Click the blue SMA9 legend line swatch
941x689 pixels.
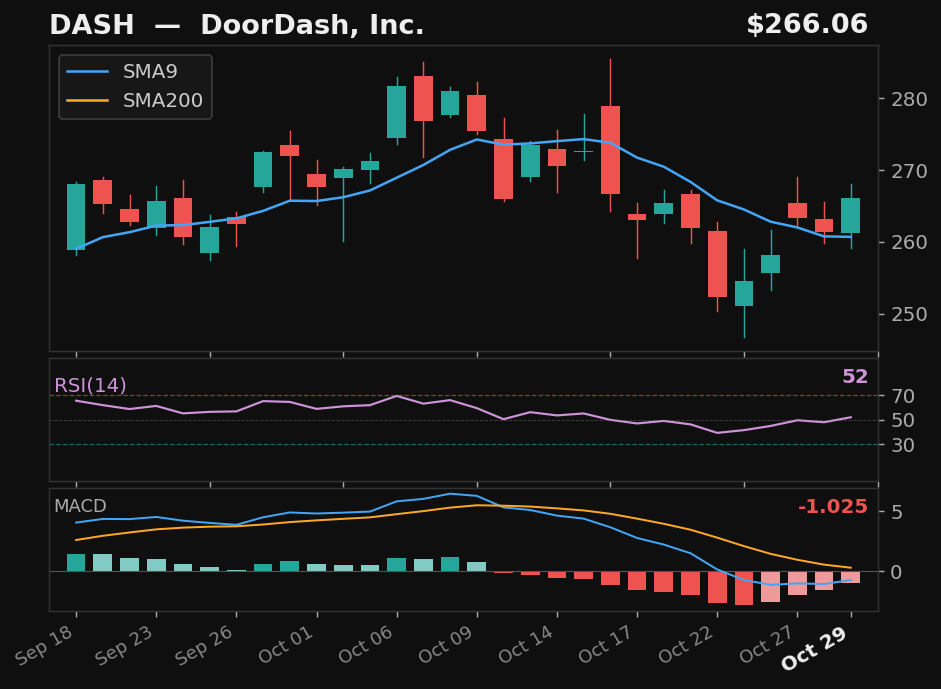(x=88, y=71)
